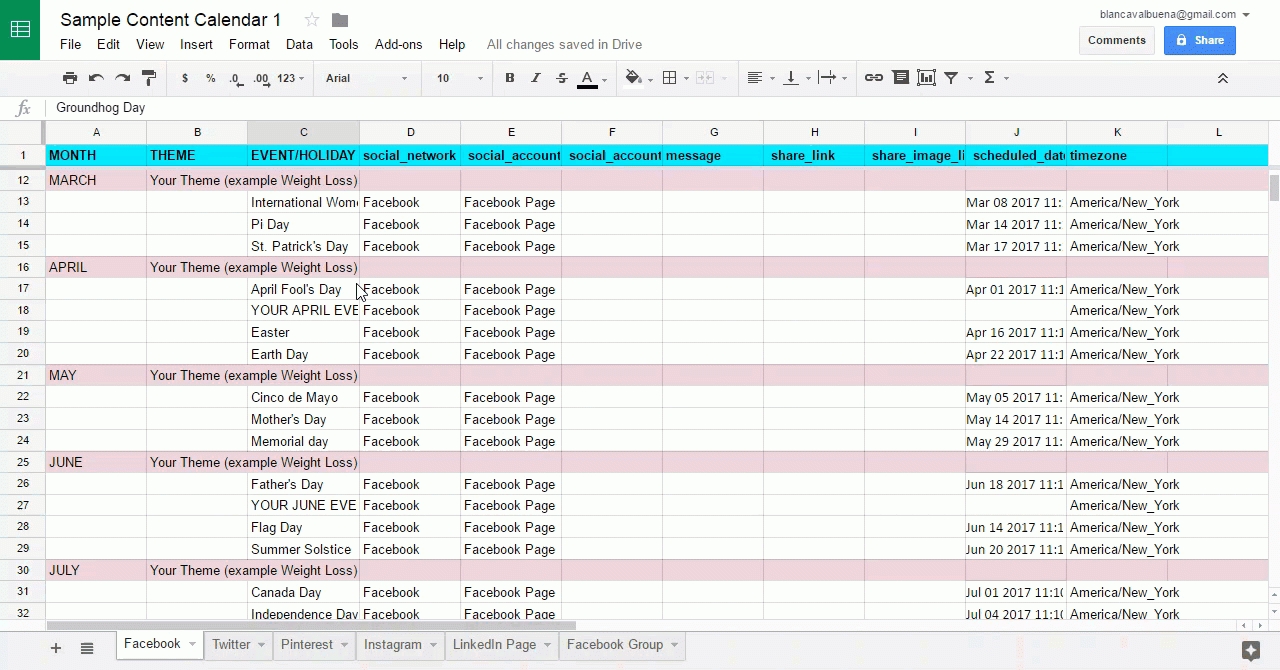
Task: Open horizontal align dropdown
Action: click(760, 78)
